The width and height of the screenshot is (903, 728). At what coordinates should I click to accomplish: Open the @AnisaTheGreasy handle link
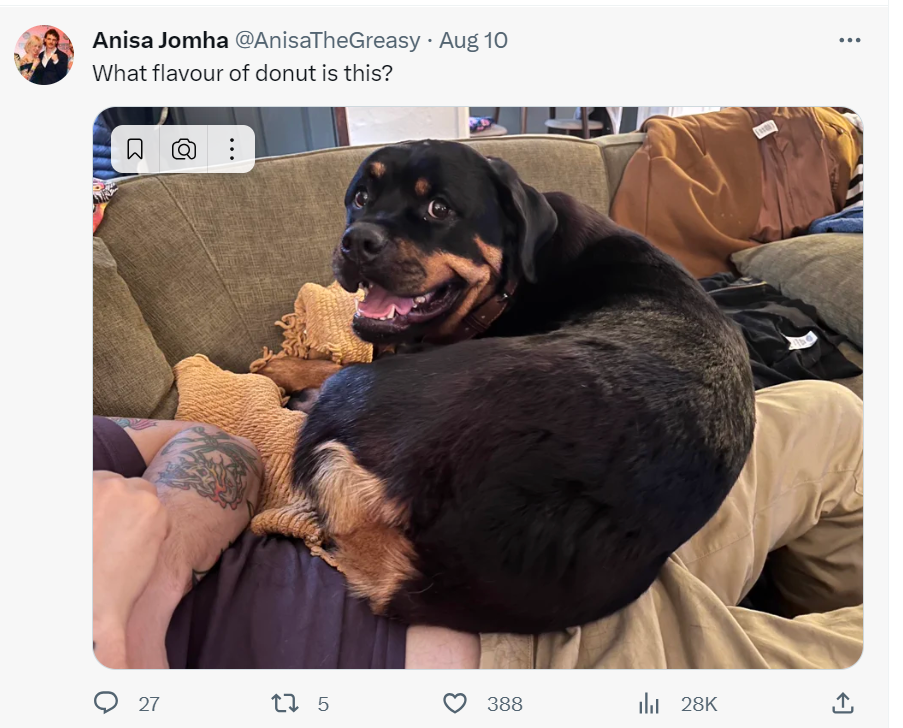tap(327, 40)
